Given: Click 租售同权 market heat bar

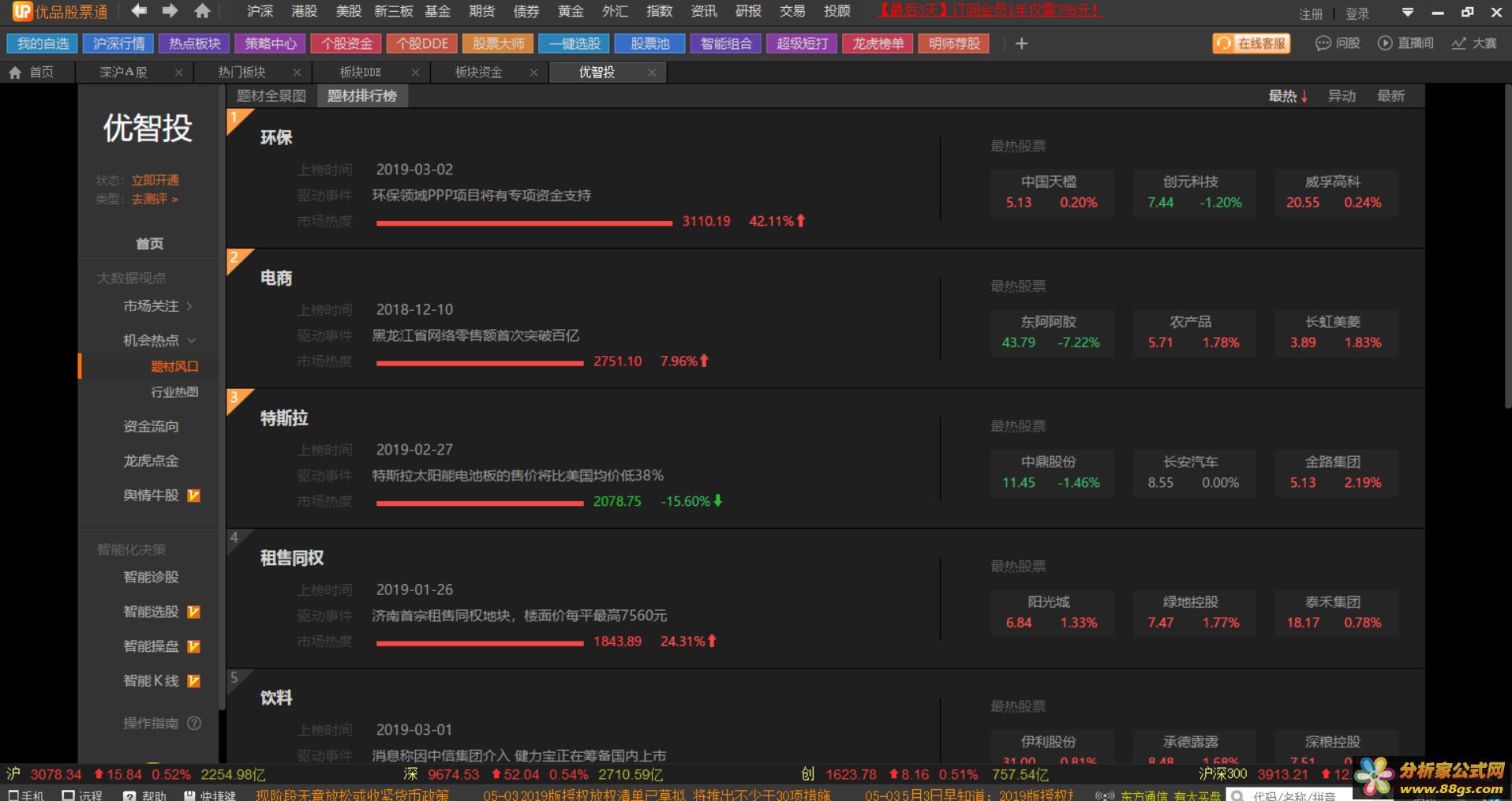Looking at the screenshot, I should (x=480, y=644).
